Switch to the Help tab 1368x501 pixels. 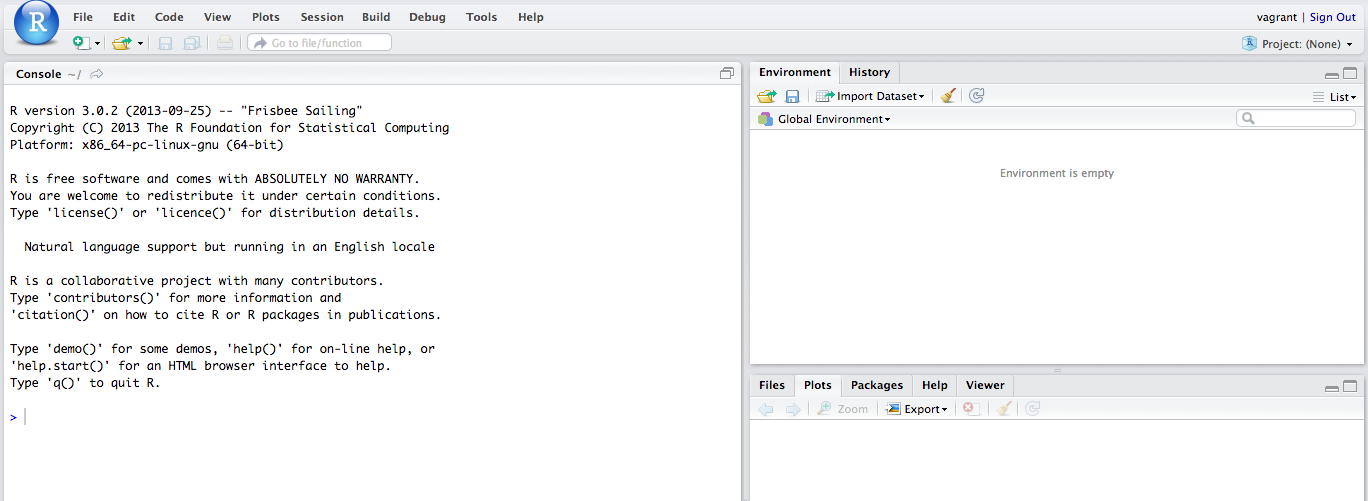(935, 385)
